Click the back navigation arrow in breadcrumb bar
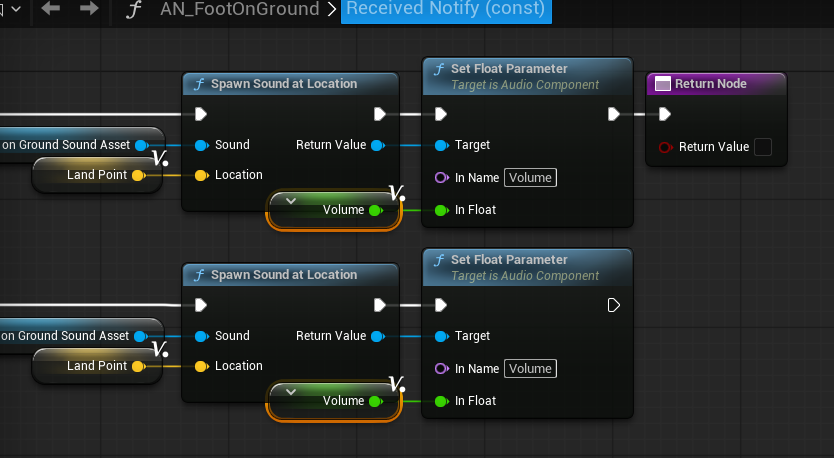Viewport: 834px width, 458px height. coord(51,9)
